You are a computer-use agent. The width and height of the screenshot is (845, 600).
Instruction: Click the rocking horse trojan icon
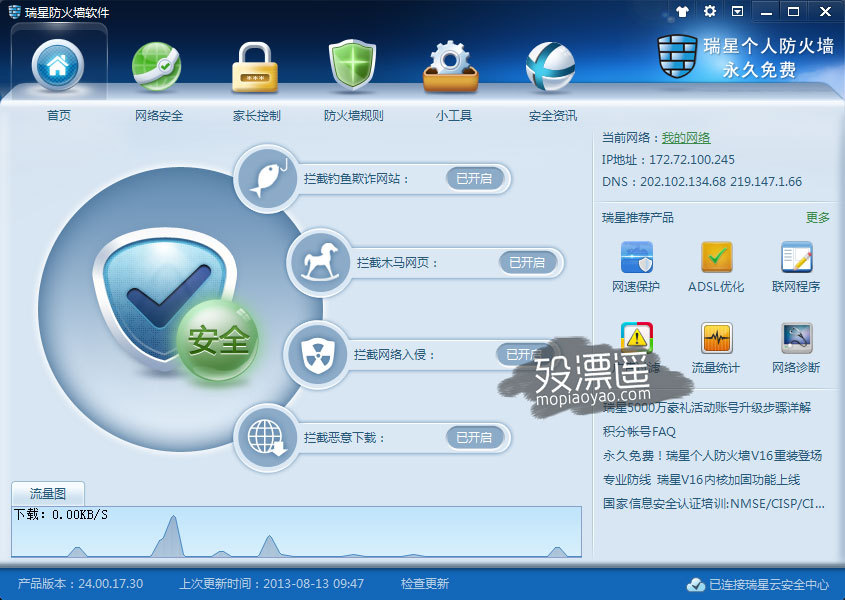pos(320,263)
